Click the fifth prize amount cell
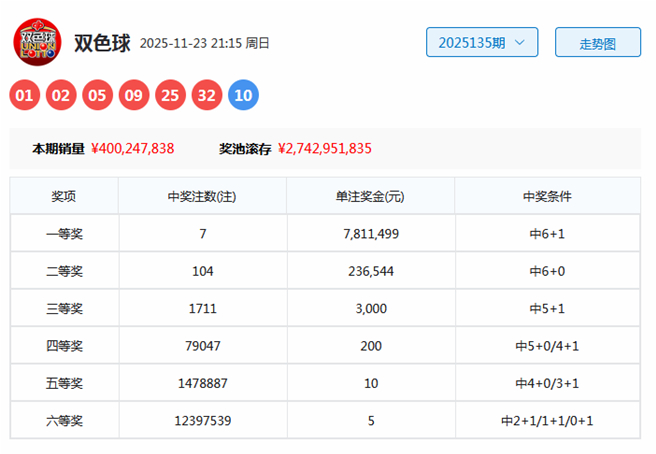 (371, 383)
